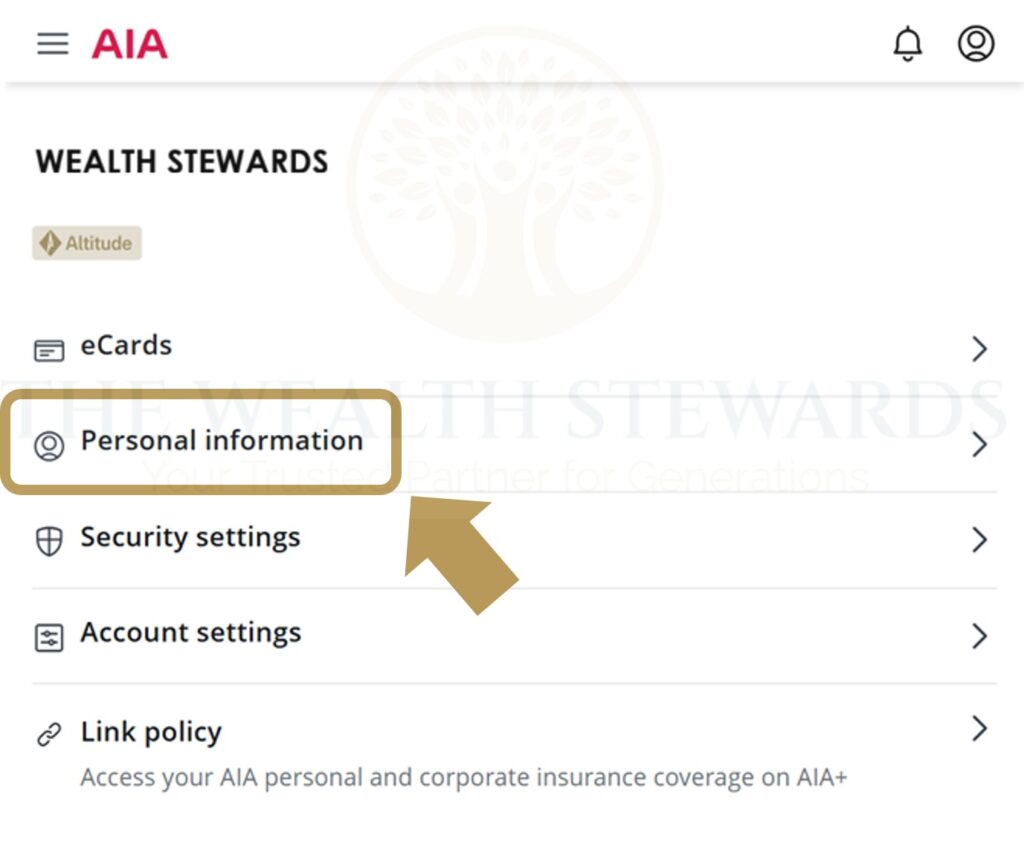Click the Security settings shield icon

click(x=49, y=541)
